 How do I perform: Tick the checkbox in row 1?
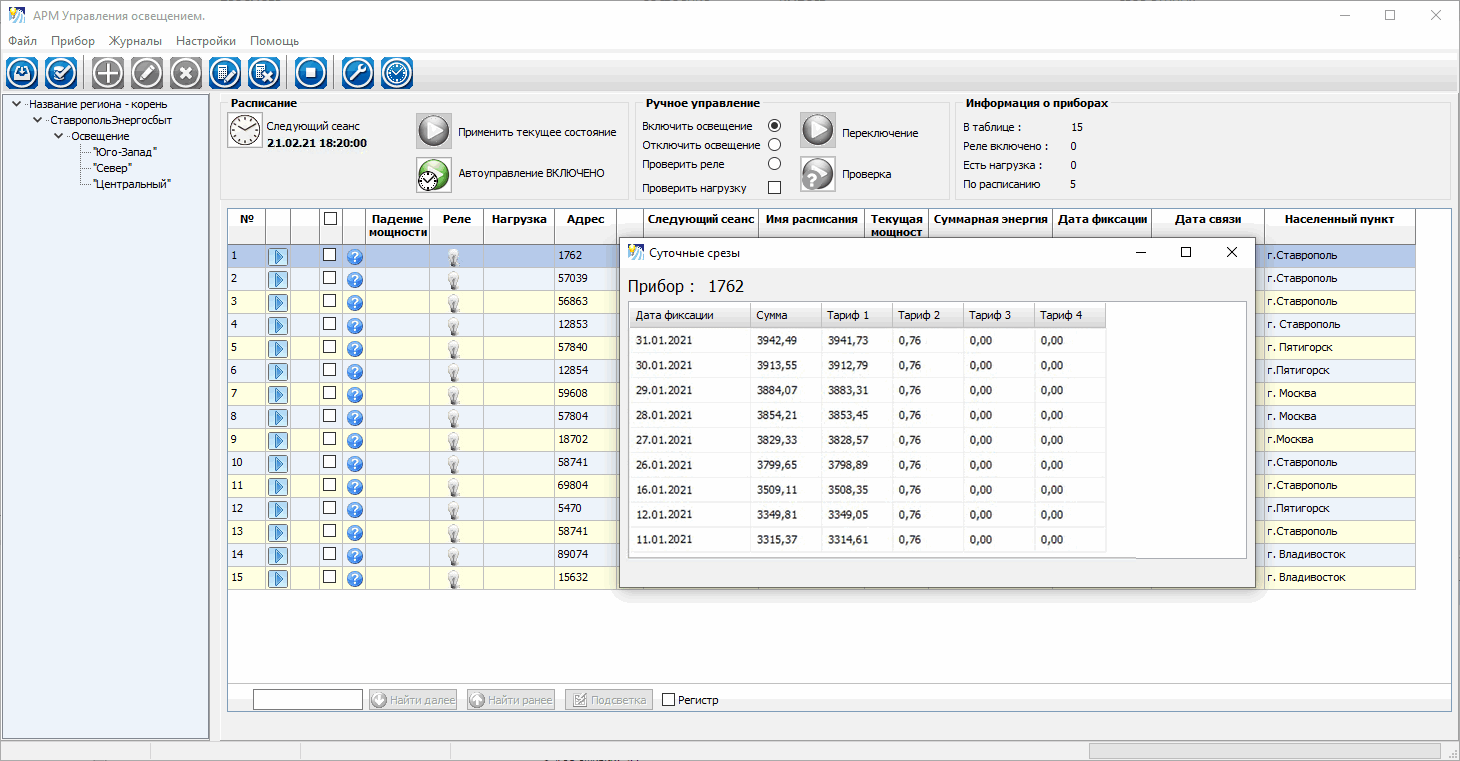(x=329, y=255)
